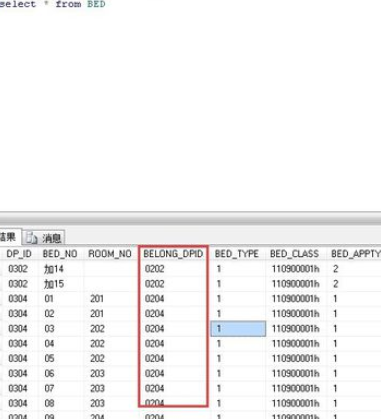
Task: Select the BED_TYPE column header
Action: (237, 254)
